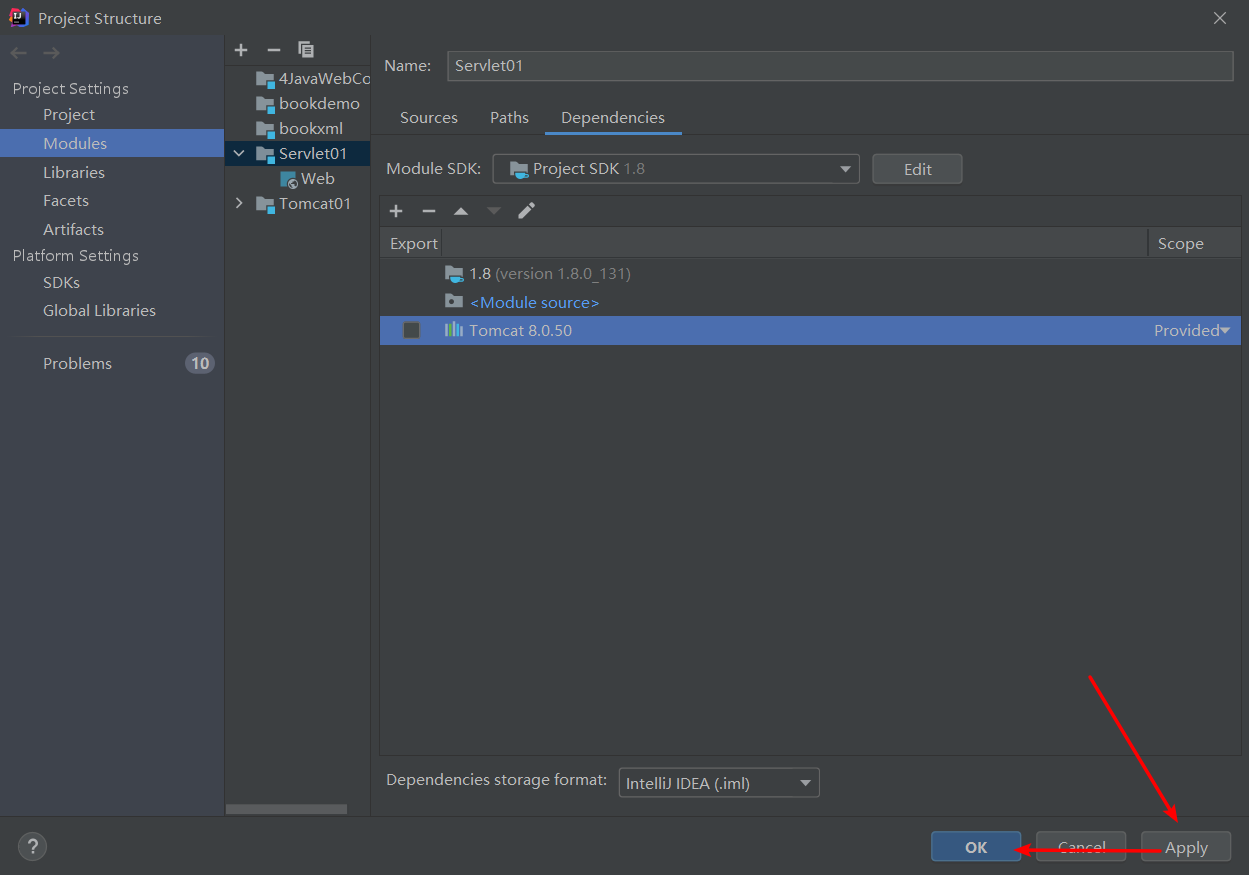Move the dependency down with the down arrow
The image size is (1249, 875).
[493, 211]
